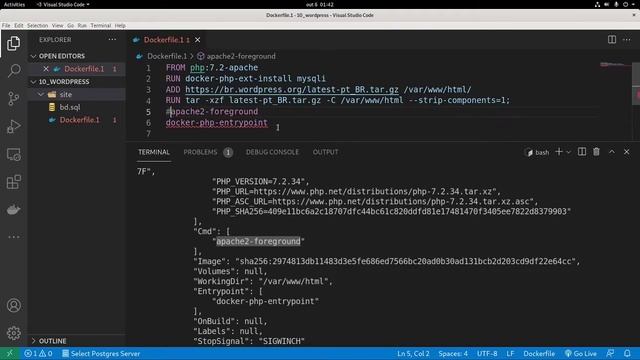Create a new terminal with plus icon
Screen dimensions: 640x360
tap(559, 152)
